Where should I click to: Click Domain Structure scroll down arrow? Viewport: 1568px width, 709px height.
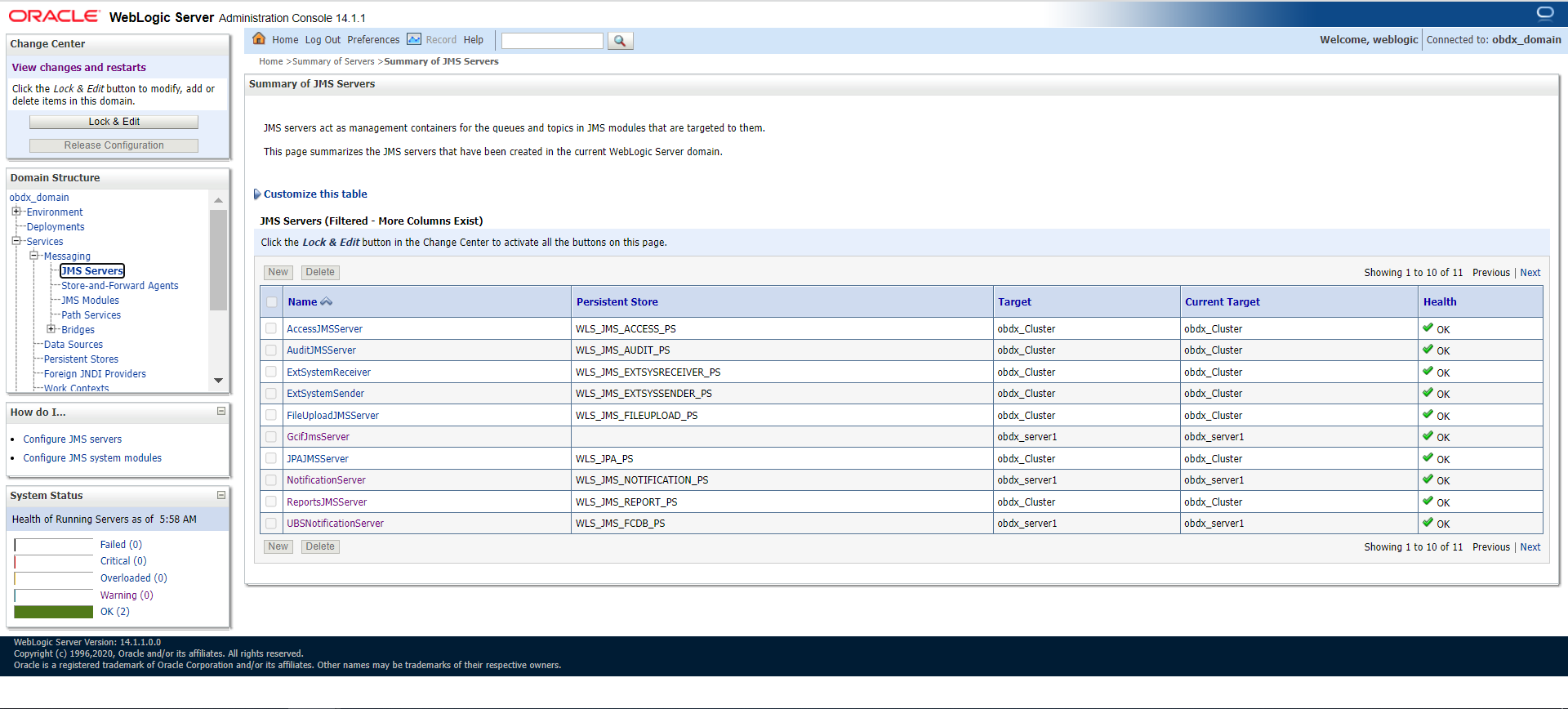click(x=218, y=381)
